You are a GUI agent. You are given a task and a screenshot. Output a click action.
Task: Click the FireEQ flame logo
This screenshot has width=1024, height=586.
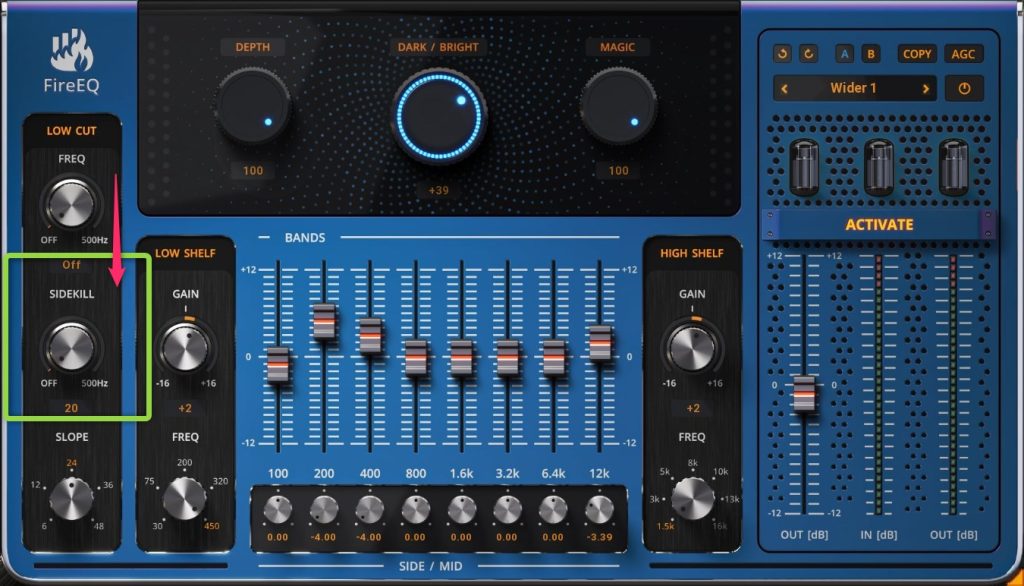tap(71, 51)
